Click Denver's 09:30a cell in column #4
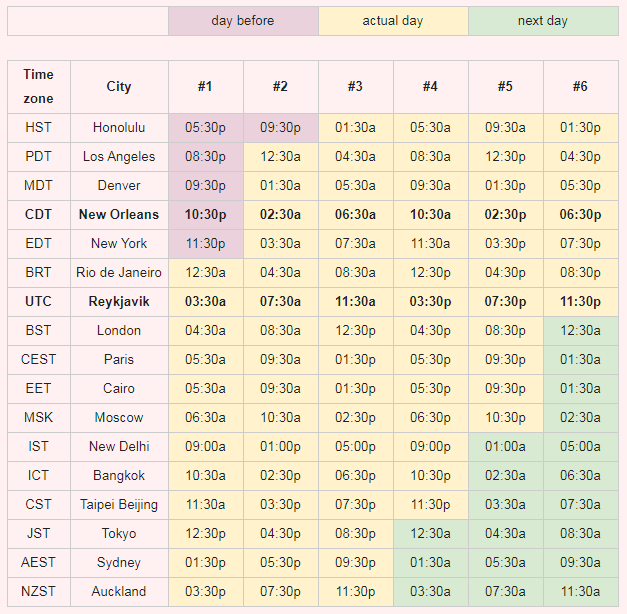 pos(431,186)
